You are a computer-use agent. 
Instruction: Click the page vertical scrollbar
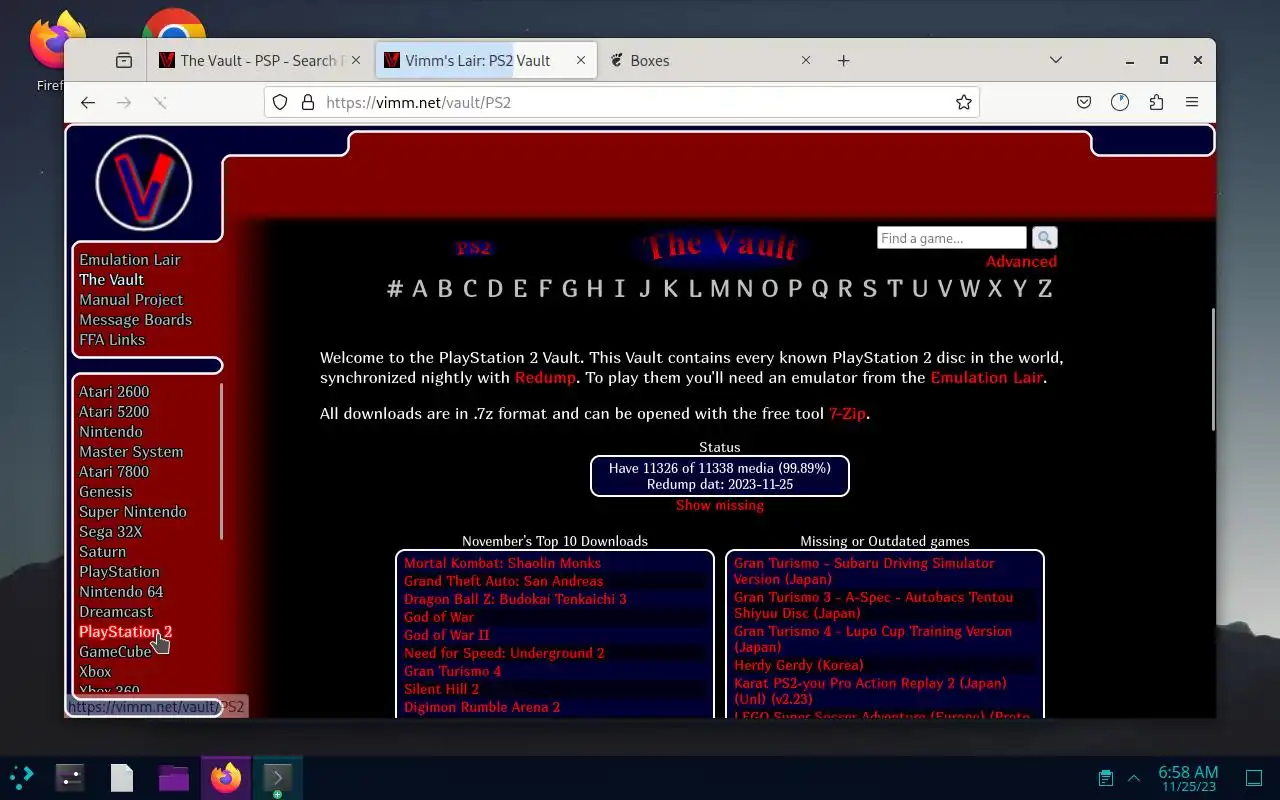point(1214,370)
